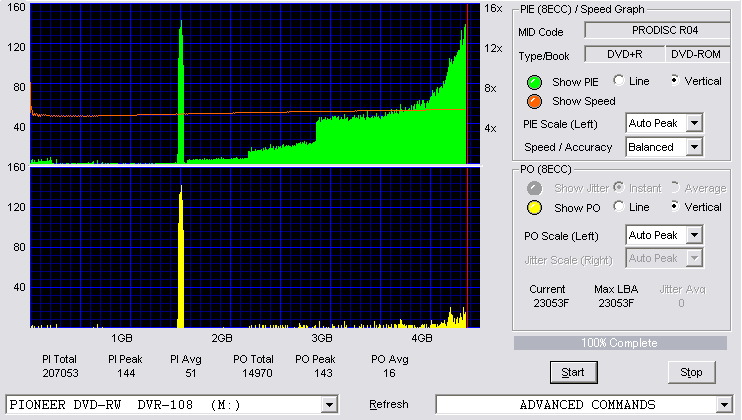Open the PO Scale (Left) dropdown

[x=694, y=235]
